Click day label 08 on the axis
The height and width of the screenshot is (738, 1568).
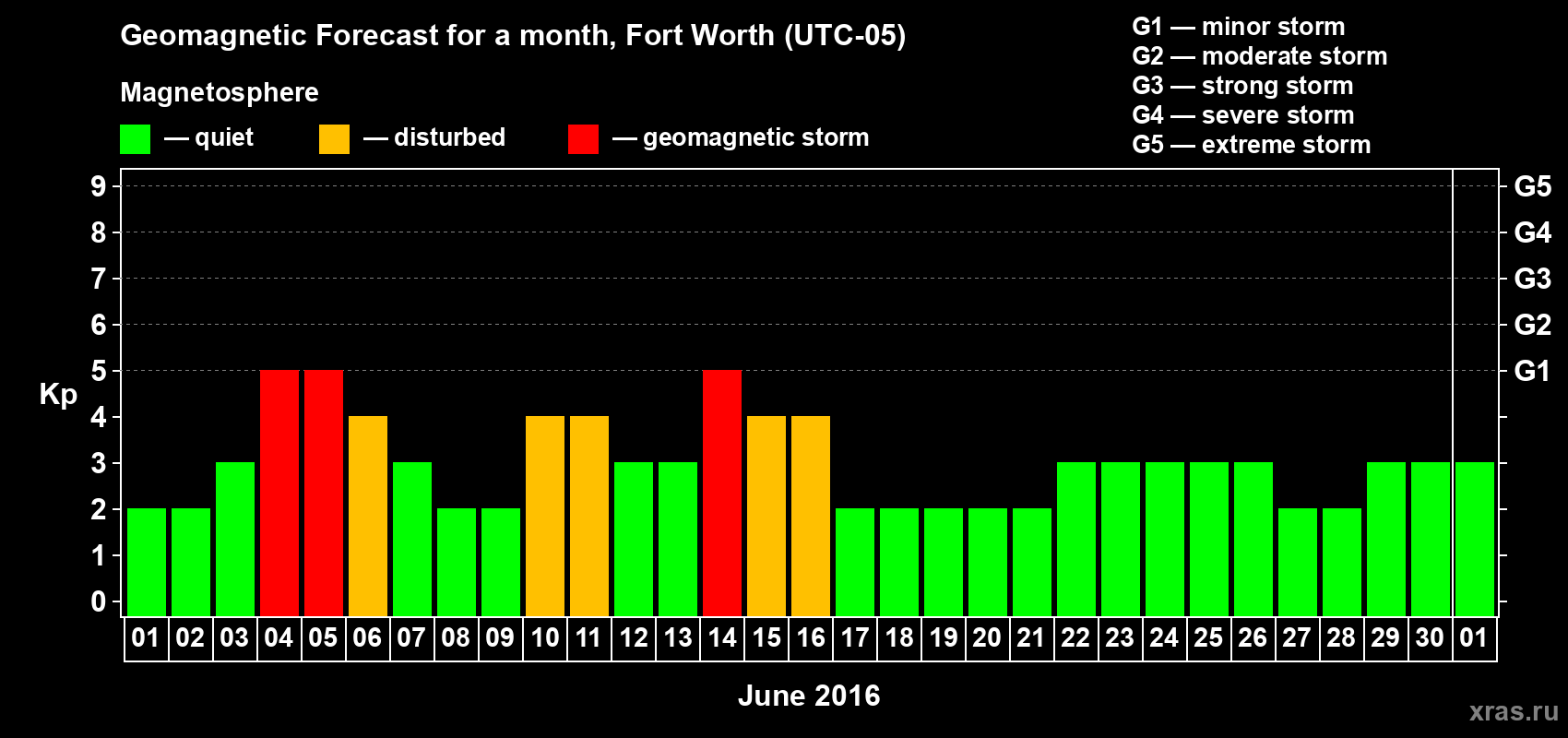point(456,637)
